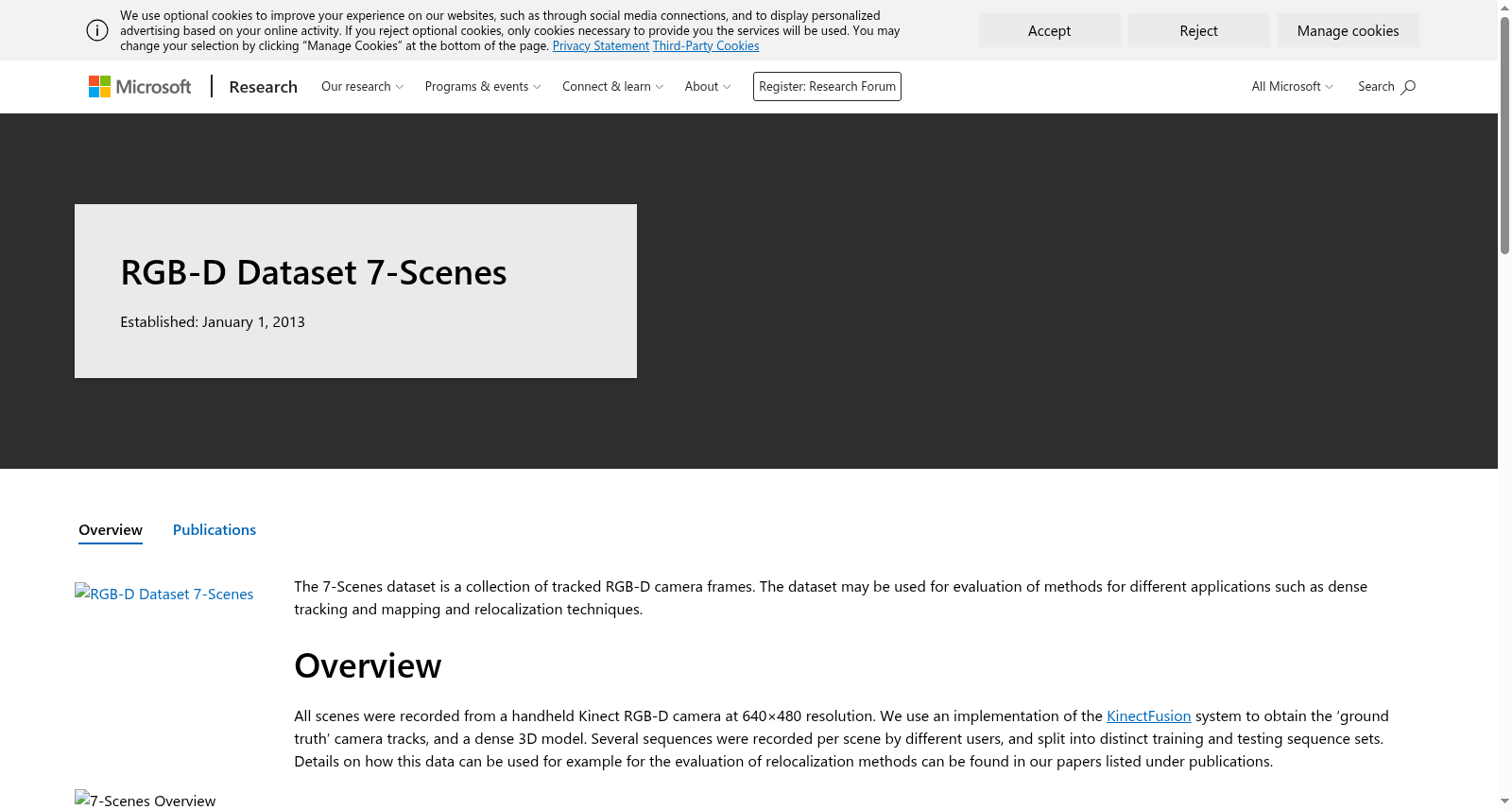Click Register: Research Forum button
The image size is (1512, 810).
coord(827,87)
